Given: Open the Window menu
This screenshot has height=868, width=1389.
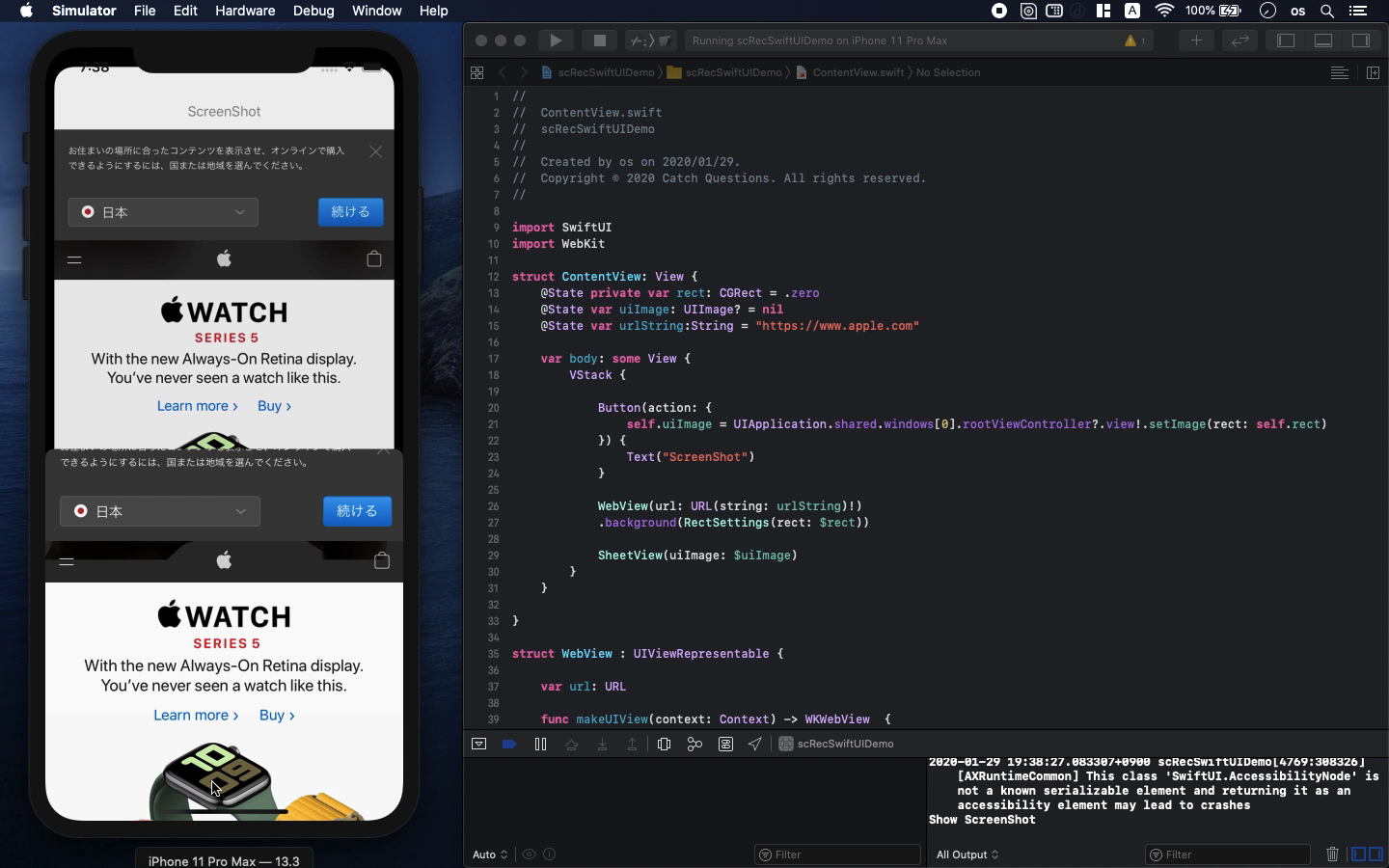Looking at the screenshot, I should 376,11.
